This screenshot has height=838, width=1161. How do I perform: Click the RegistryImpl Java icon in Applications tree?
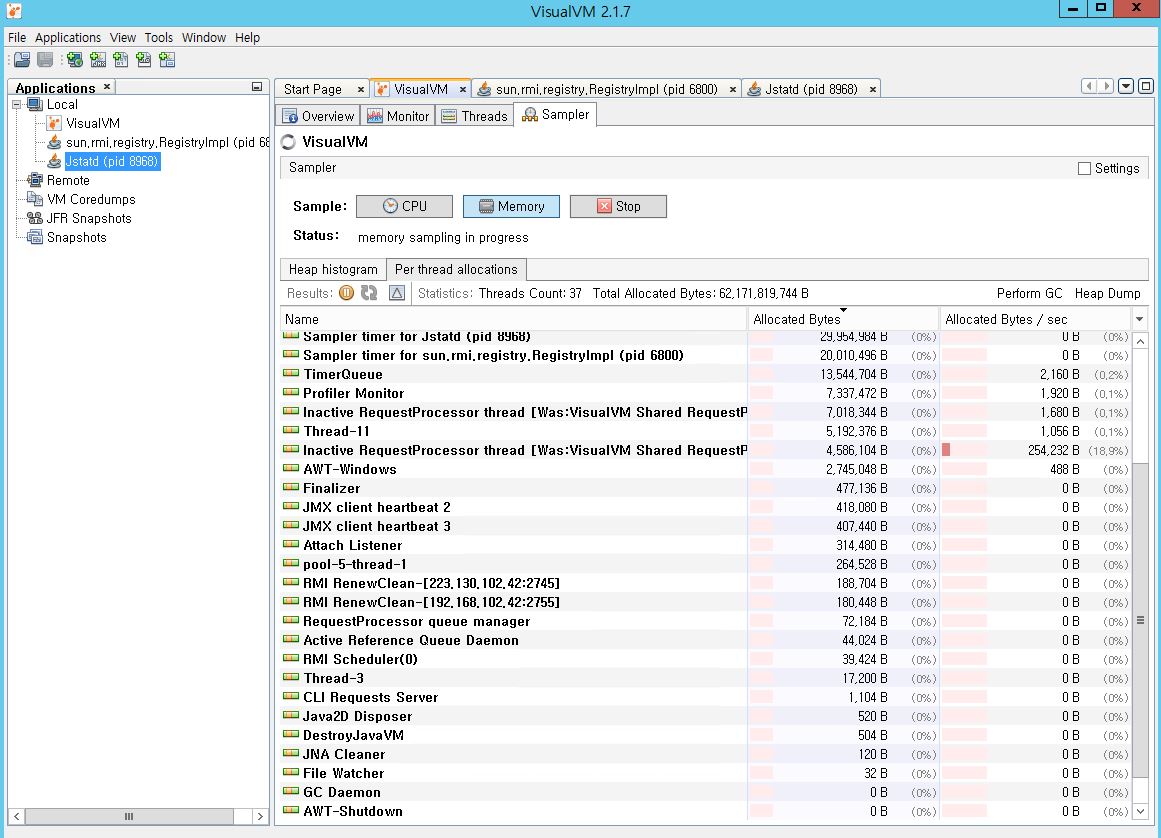point(54,142)
